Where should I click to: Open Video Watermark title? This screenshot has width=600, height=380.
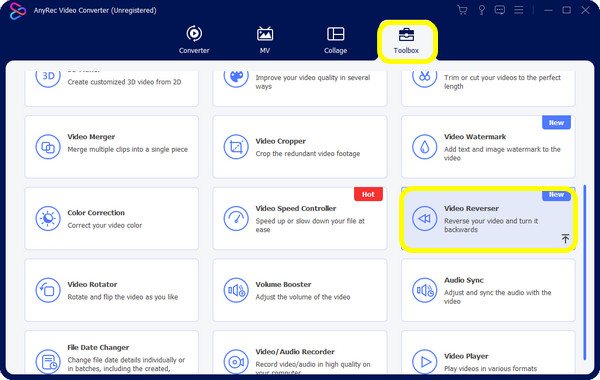[x=475, y=137]
